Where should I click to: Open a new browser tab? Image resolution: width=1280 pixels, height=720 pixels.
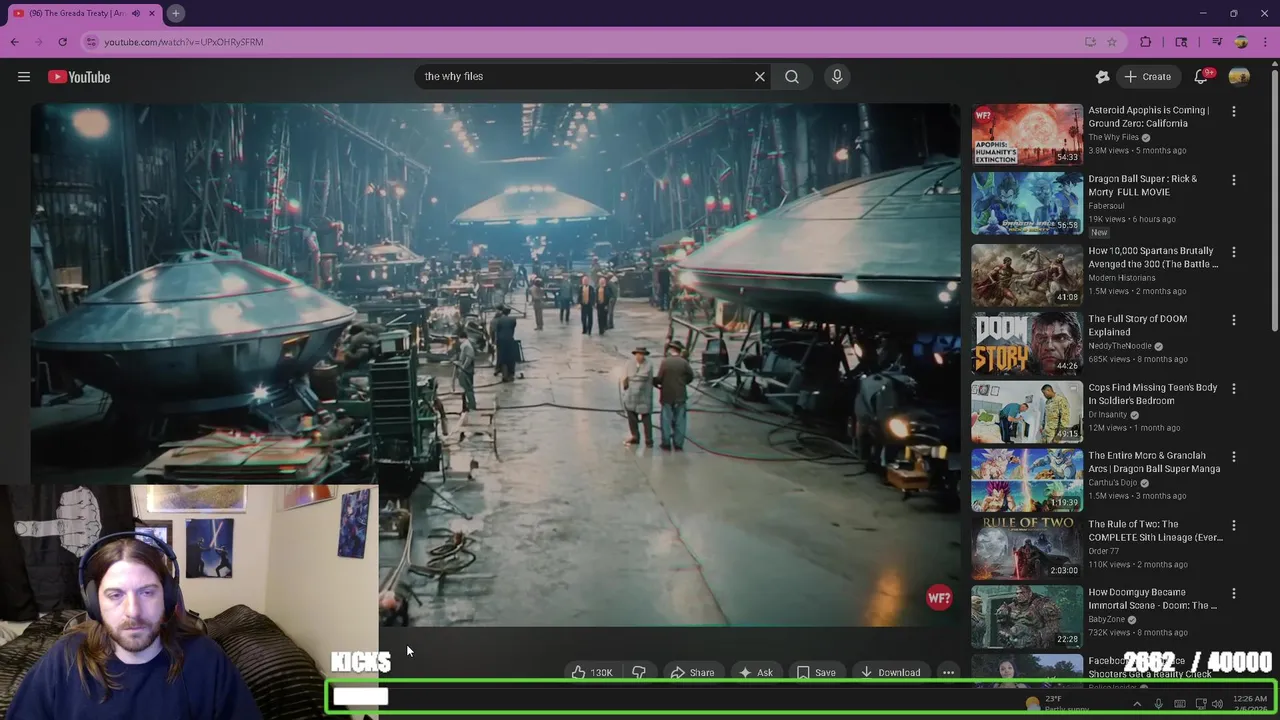coord(175,13)
